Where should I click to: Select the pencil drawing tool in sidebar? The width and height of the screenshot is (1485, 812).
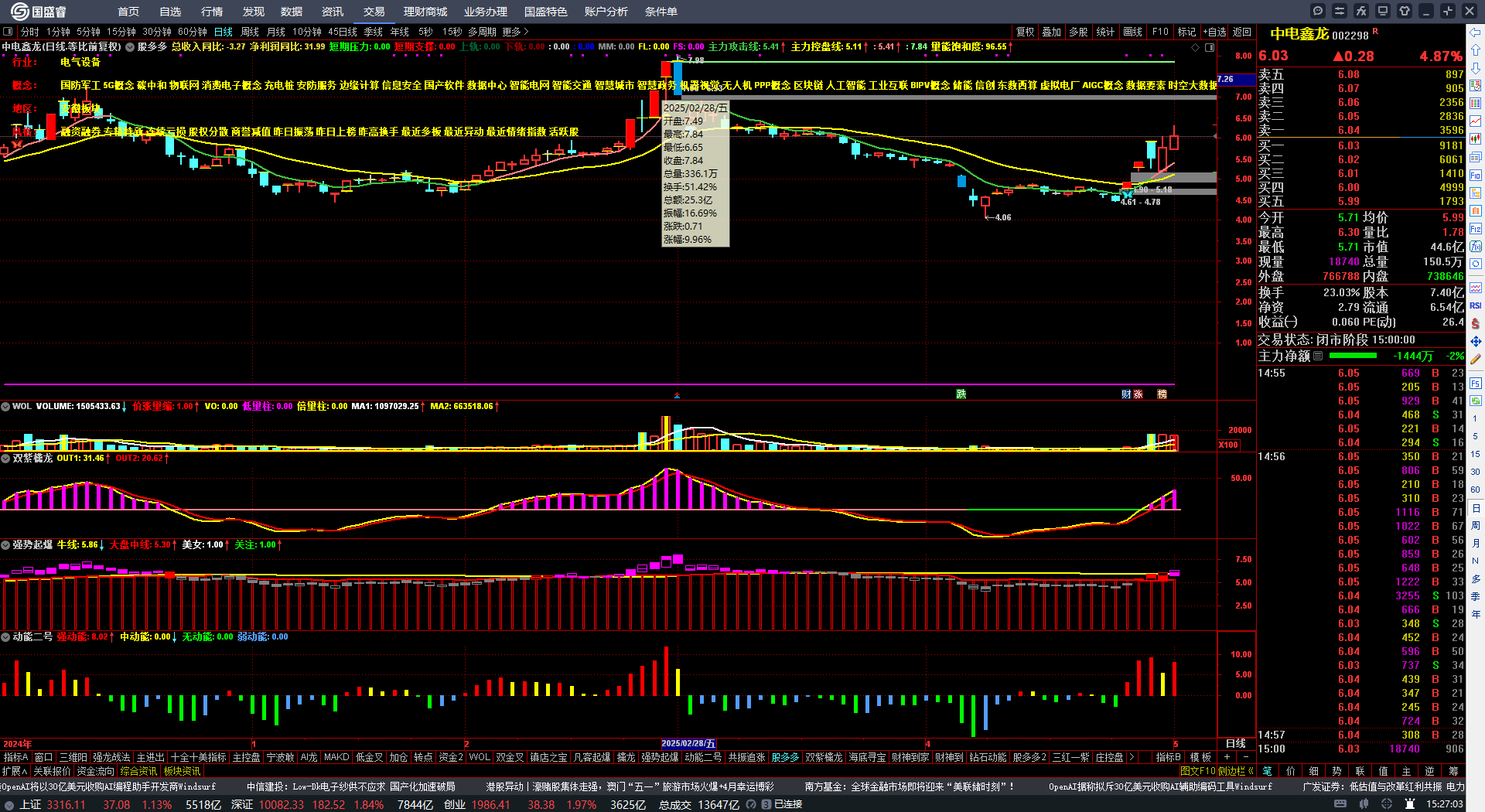[1476, 359]
